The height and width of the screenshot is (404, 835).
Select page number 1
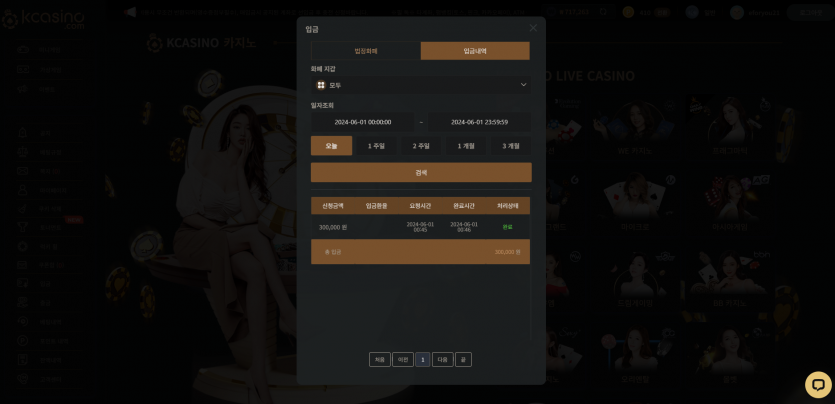point(423,360)
